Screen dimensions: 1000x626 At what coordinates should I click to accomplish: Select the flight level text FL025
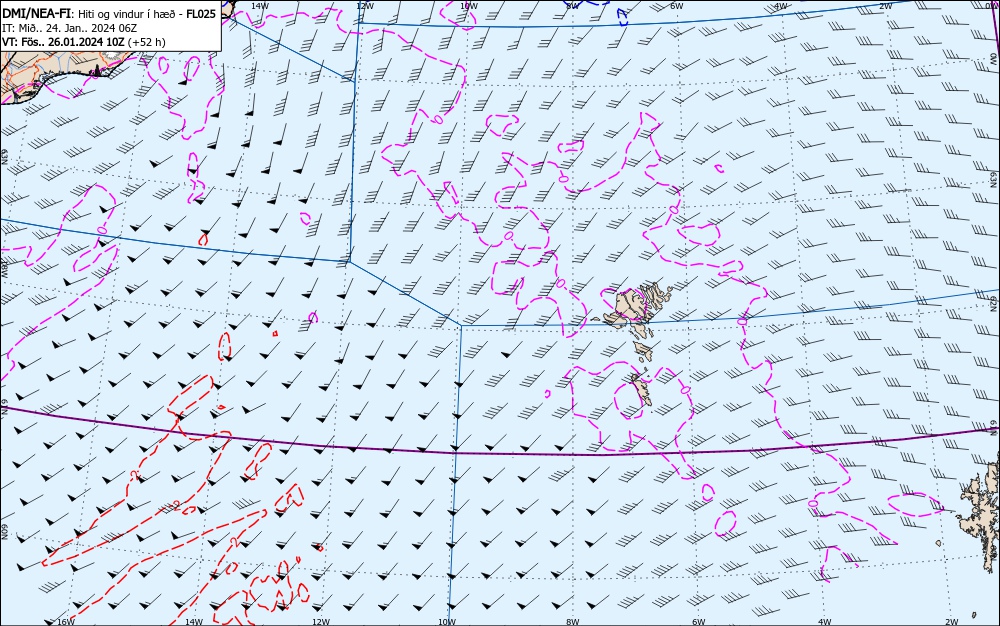201,14
